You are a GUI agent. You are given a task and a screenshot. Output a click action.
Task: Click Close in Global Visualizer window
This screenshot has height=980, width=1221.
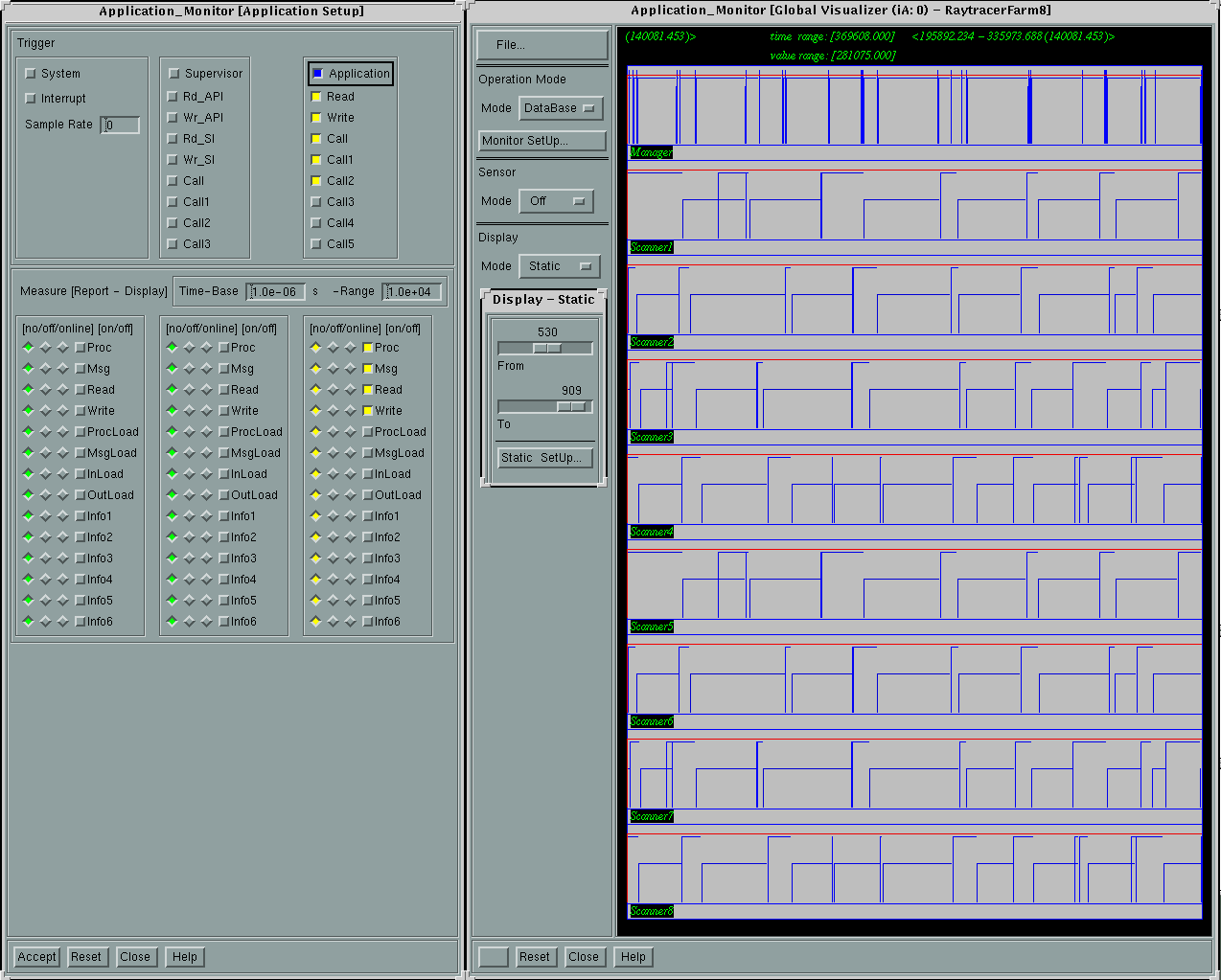(x=584, y=957)
